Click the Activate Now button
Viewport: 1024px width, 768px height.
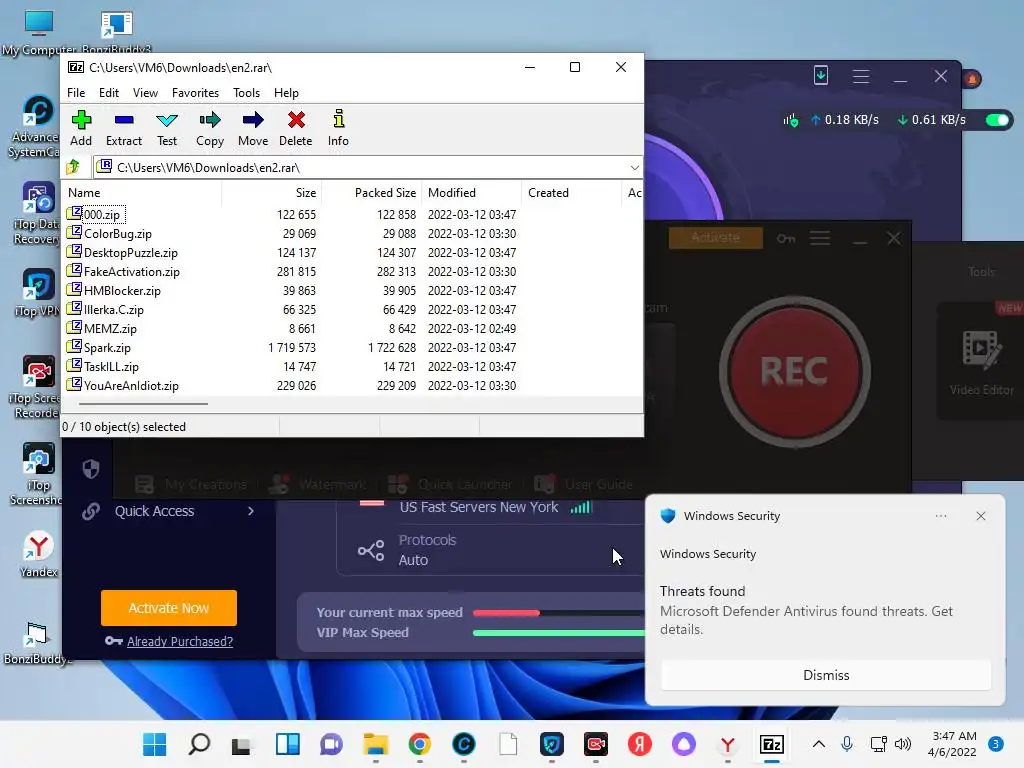click(168, 608)
